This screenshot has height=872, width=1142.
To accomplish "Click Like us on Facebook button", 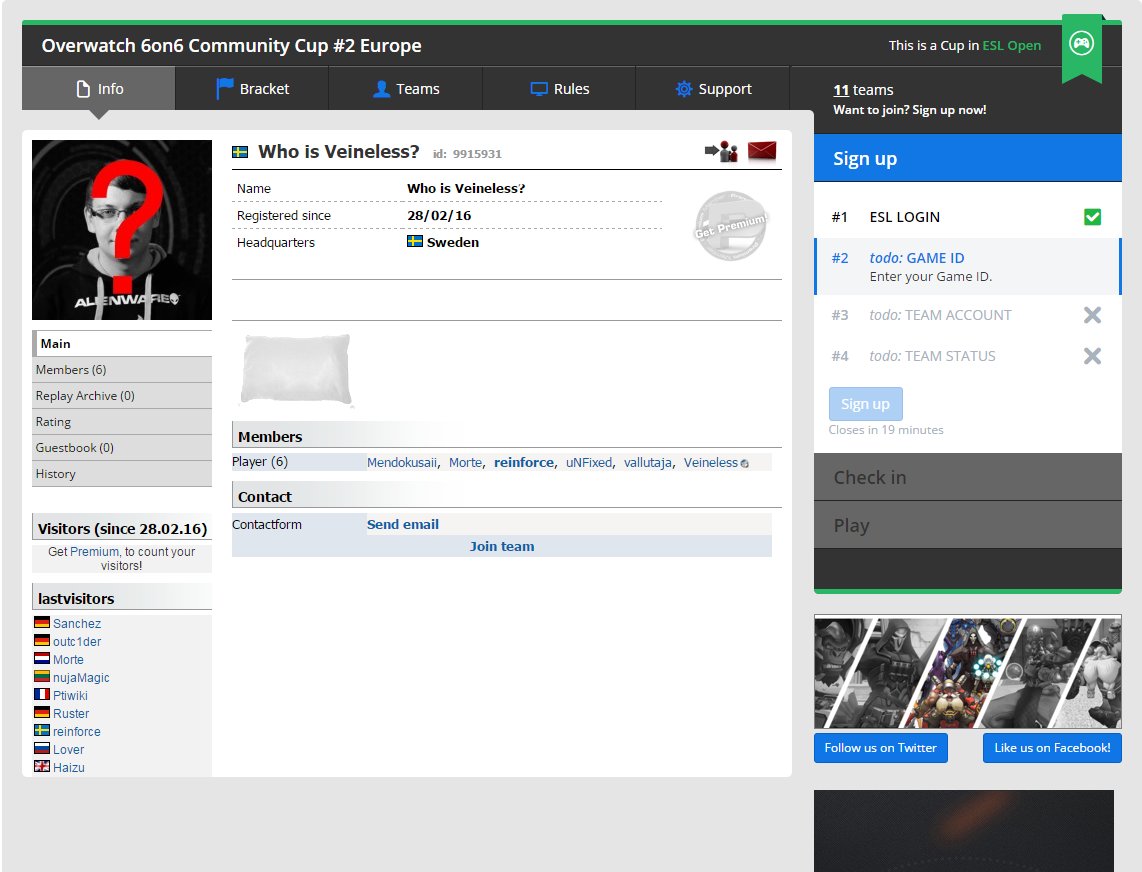I will [x=1052, y=748].
